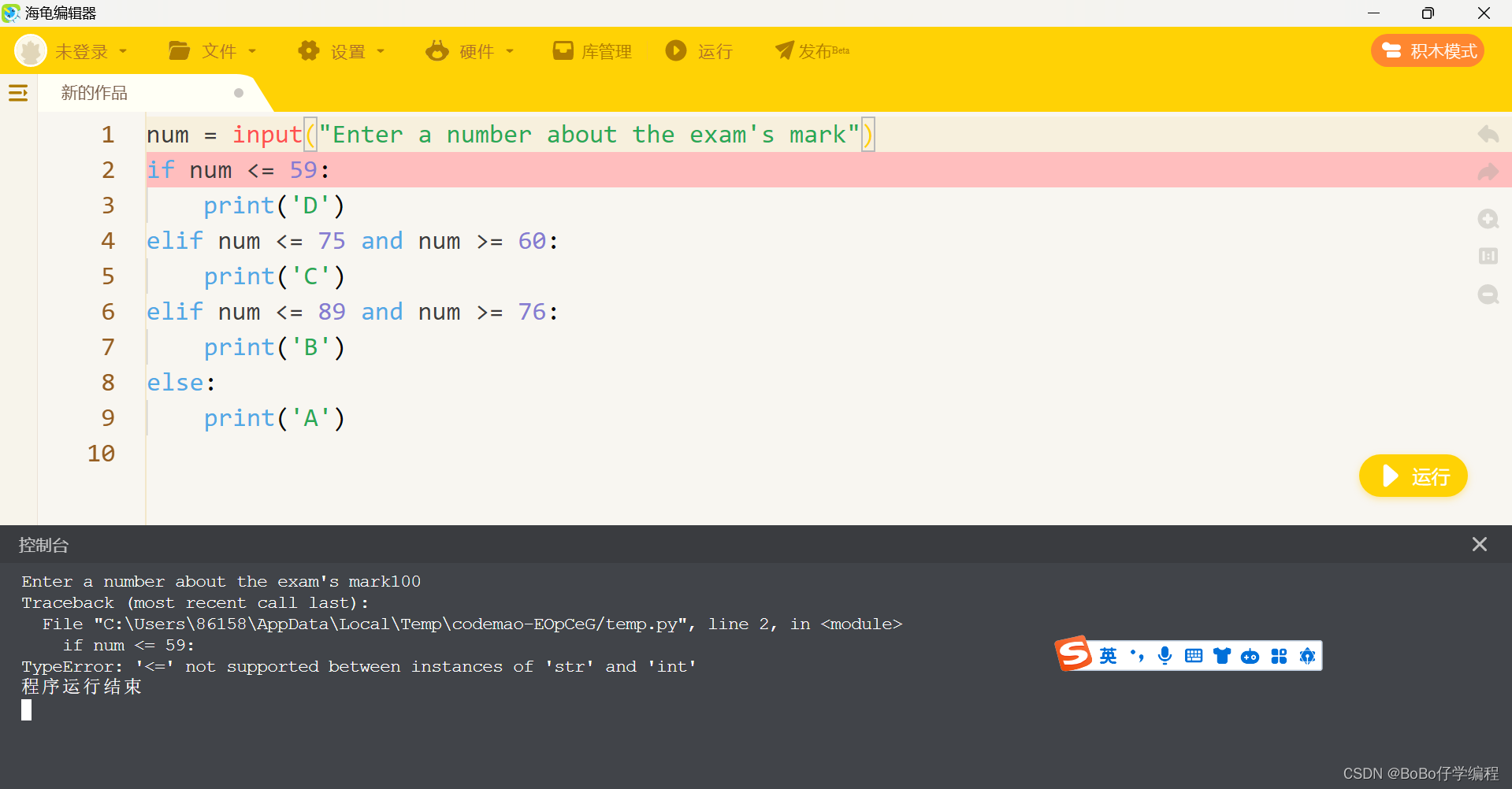Click Sogou toolbox grid icon
1512x789 pixels.
click(x=1278, y=656)
